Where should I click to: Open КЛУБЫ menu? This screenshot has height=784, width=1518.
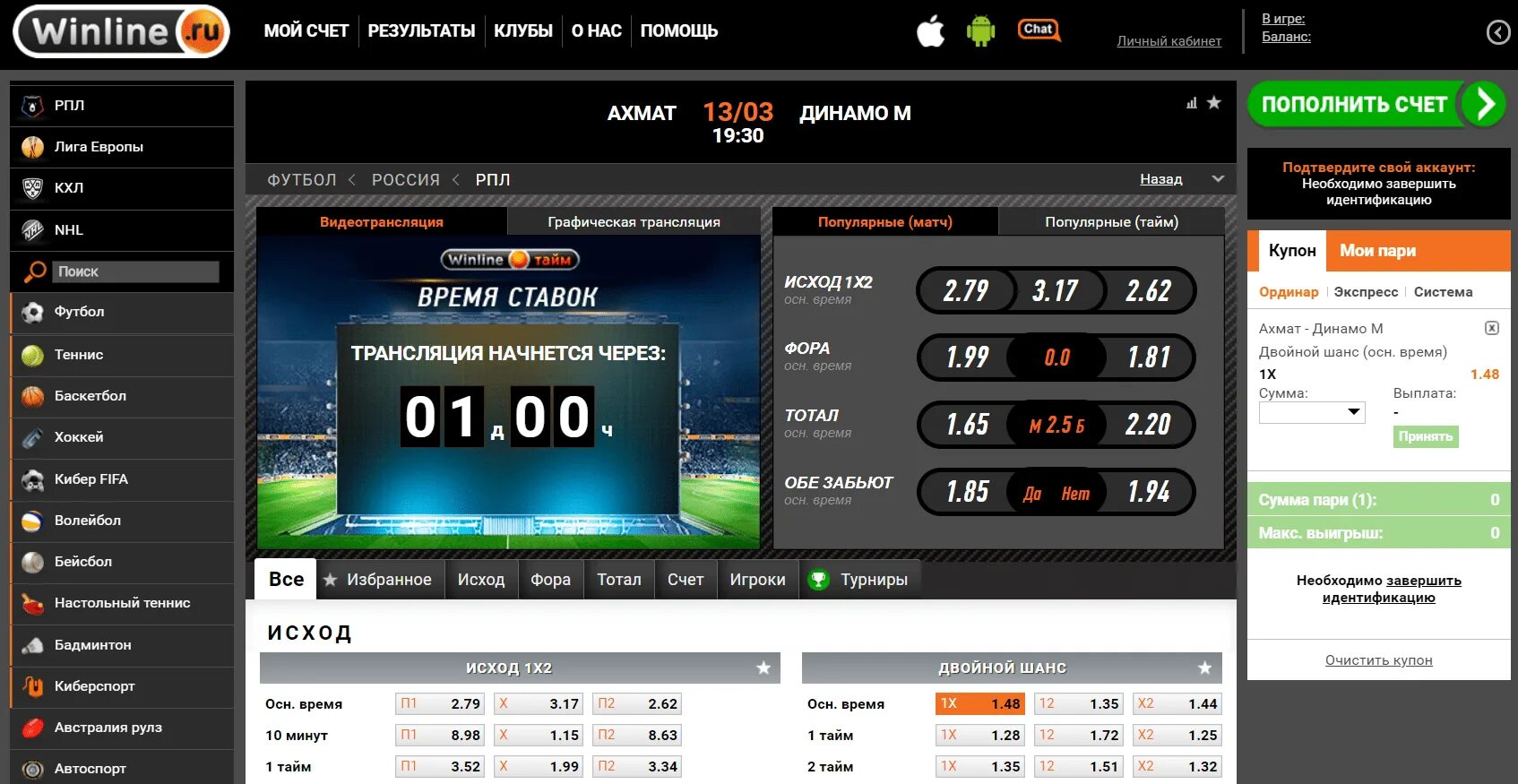[x=523, y=31]
